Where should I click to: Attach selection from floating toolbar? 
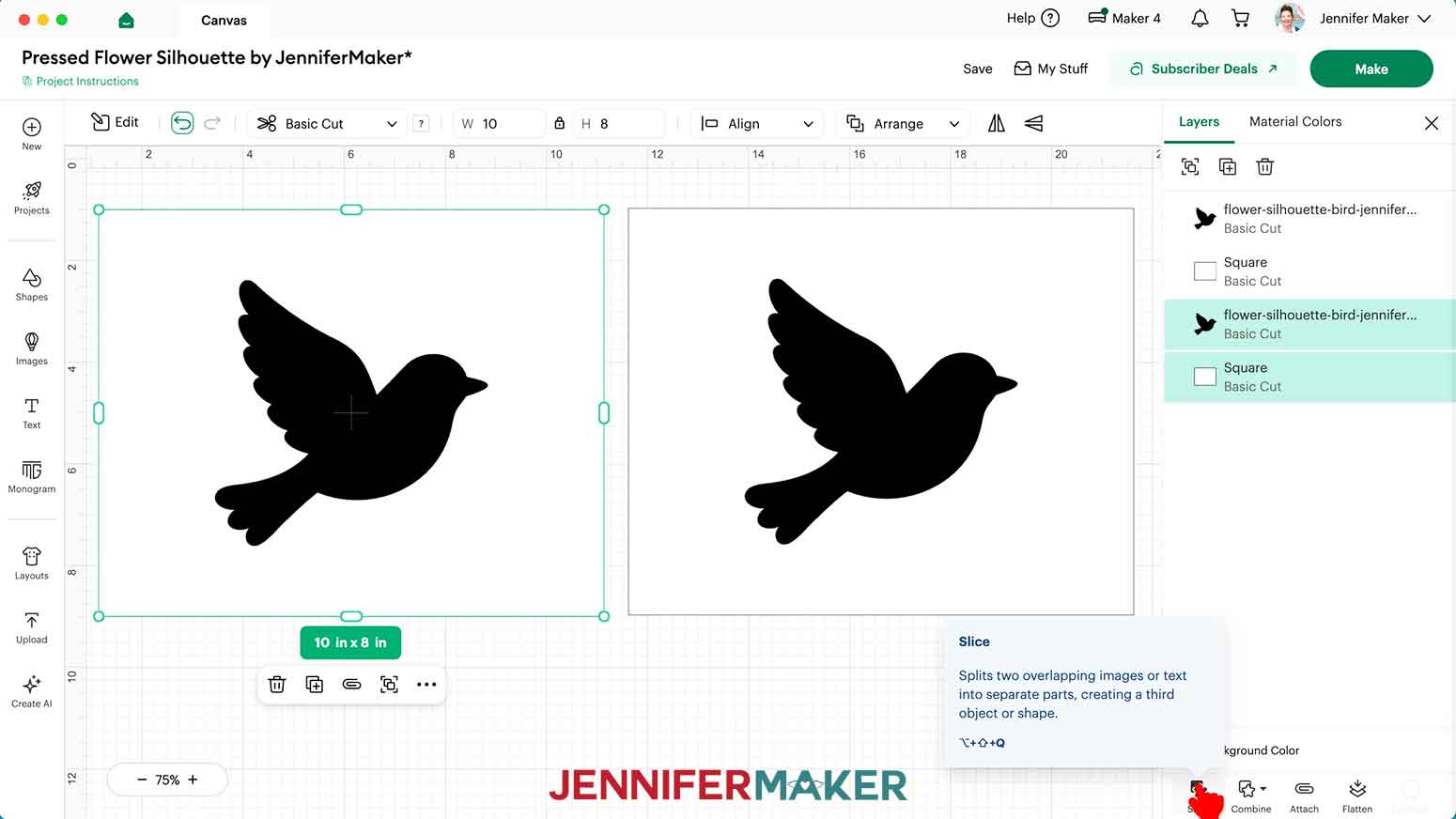click(351, 685)
